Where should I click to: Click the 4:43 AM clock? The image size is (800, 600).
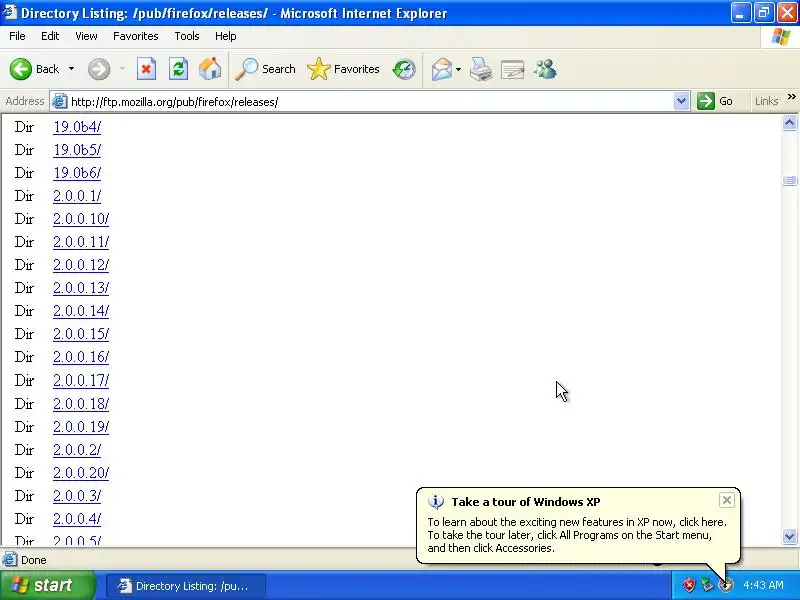click(x=763, y=585)
